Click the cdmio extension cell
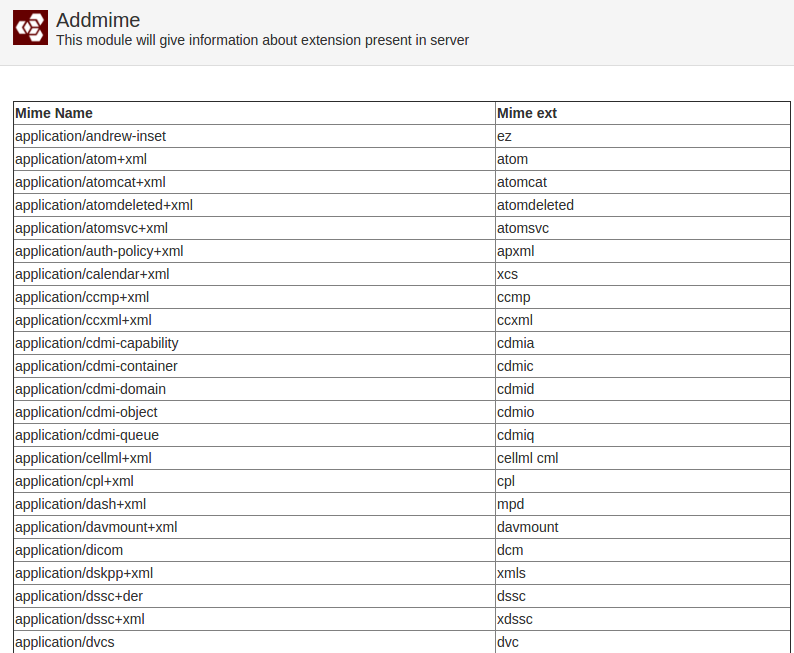The height and width of the screenshot is (653, 794). click(x=643, y=412)
